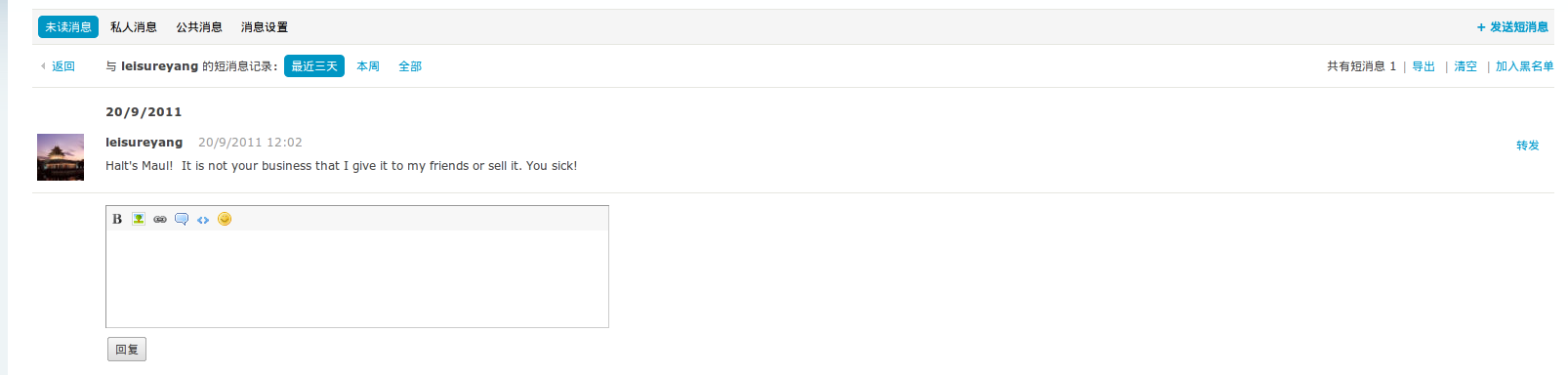Show 全部 message history
This screenshot has height=375, width=1568.
(x=410, y=66)
